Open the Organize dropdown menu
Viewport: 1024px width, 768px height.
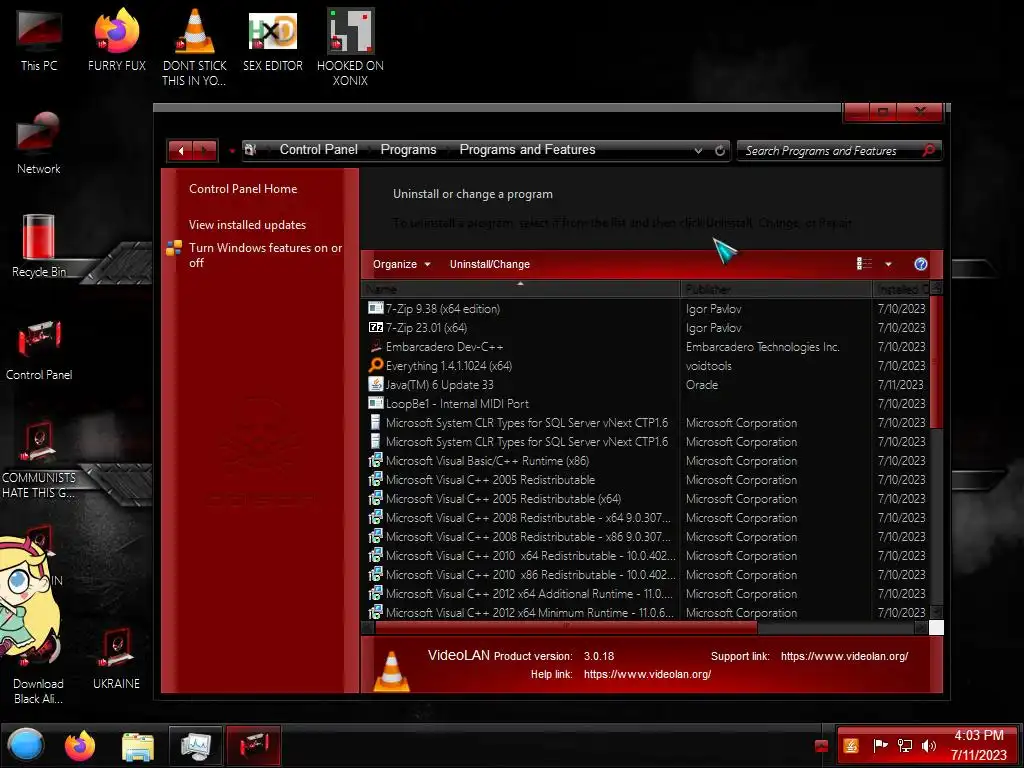click(402, 264)
